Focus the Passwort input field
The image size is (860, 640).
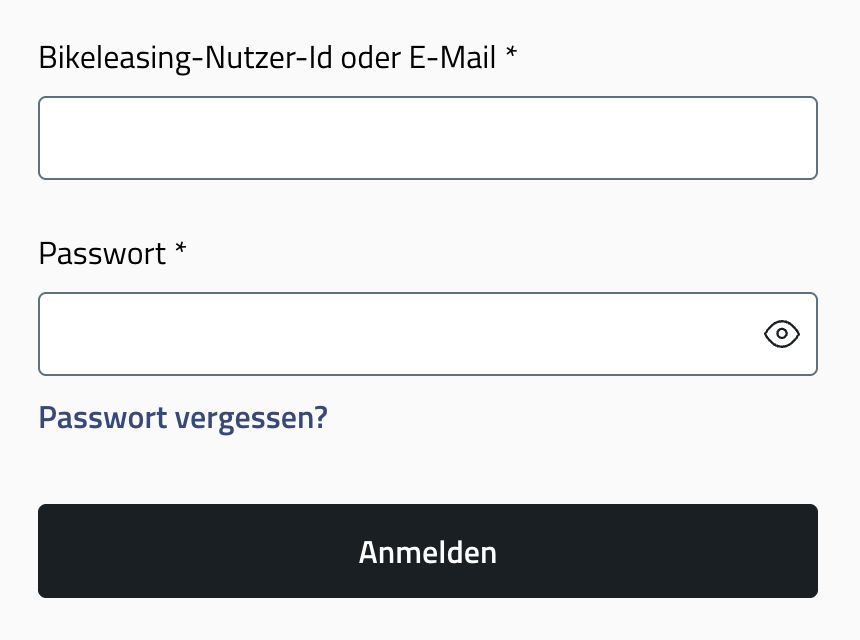click(x=428, y=334)
